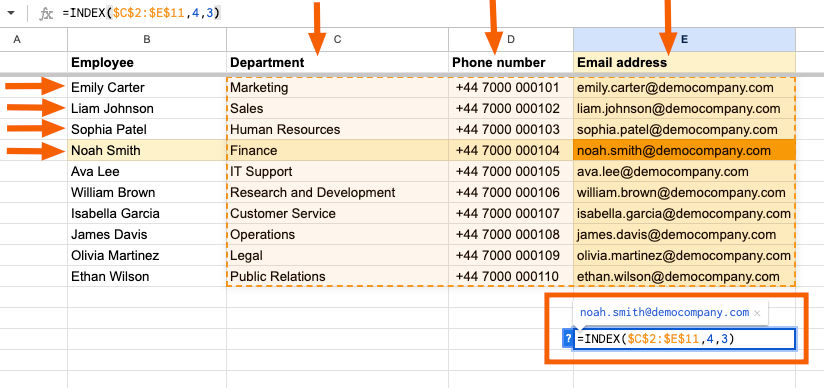
Task: Click the Customer Service cell
Action: [x=337, y=213]
